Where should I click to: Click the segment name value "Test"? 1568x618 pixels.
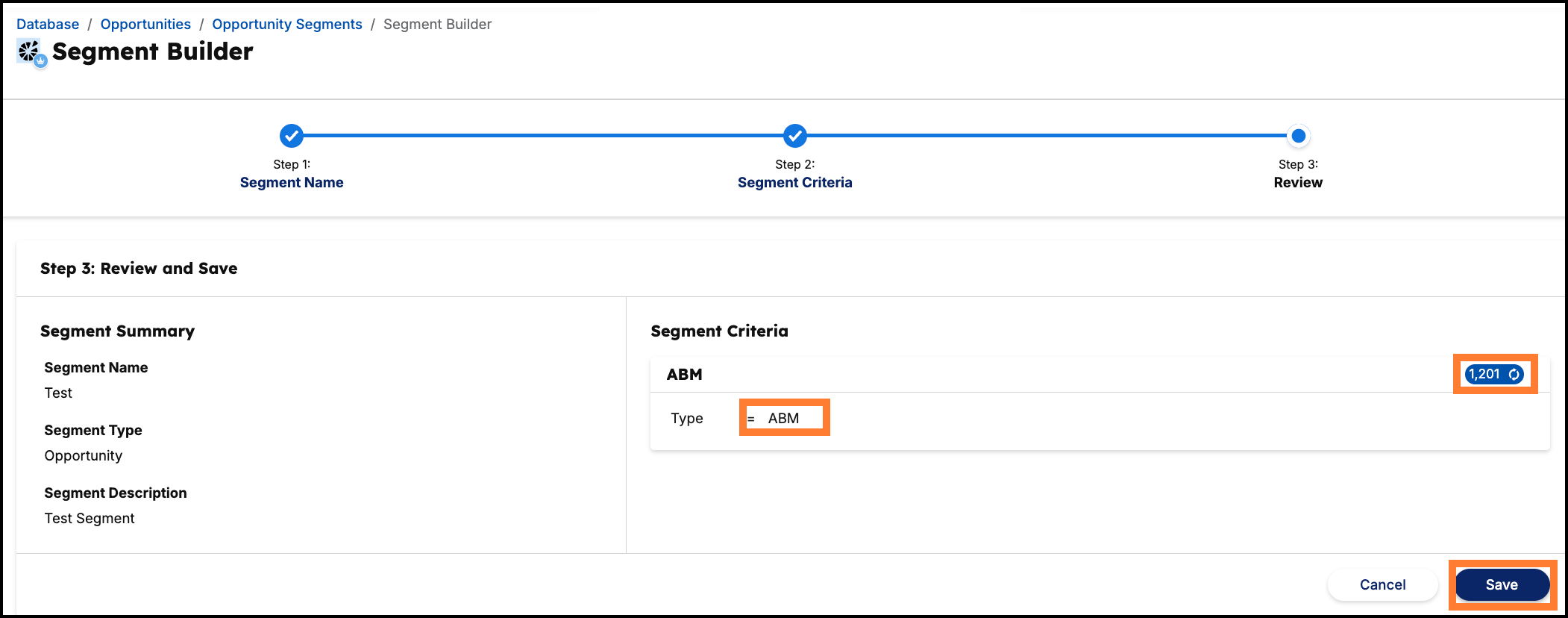pyautogui.click(x=58, y=393)
